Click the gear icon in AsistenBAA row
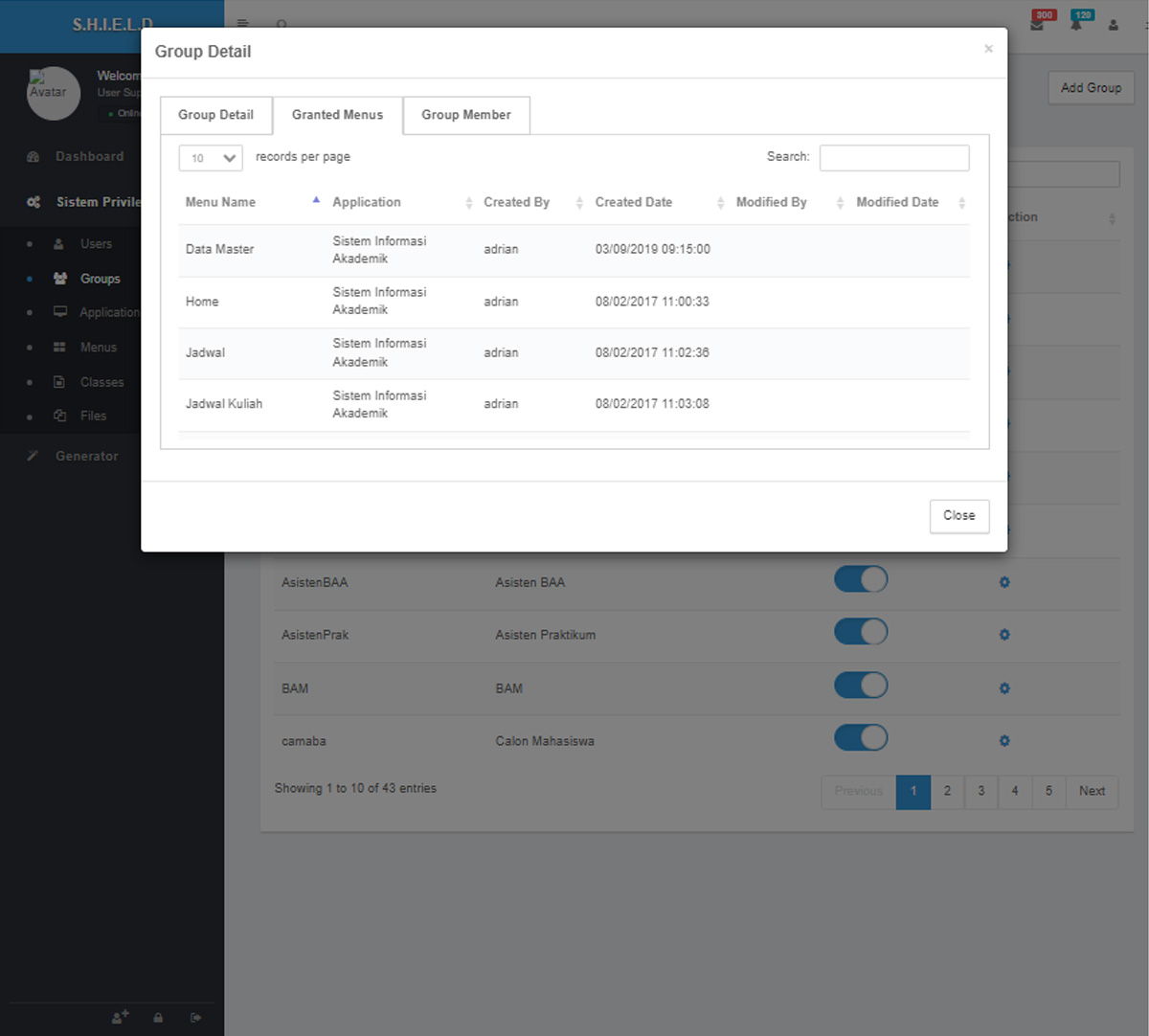Viewport: 1149px width, 1036px height. tap(1004, 582)
